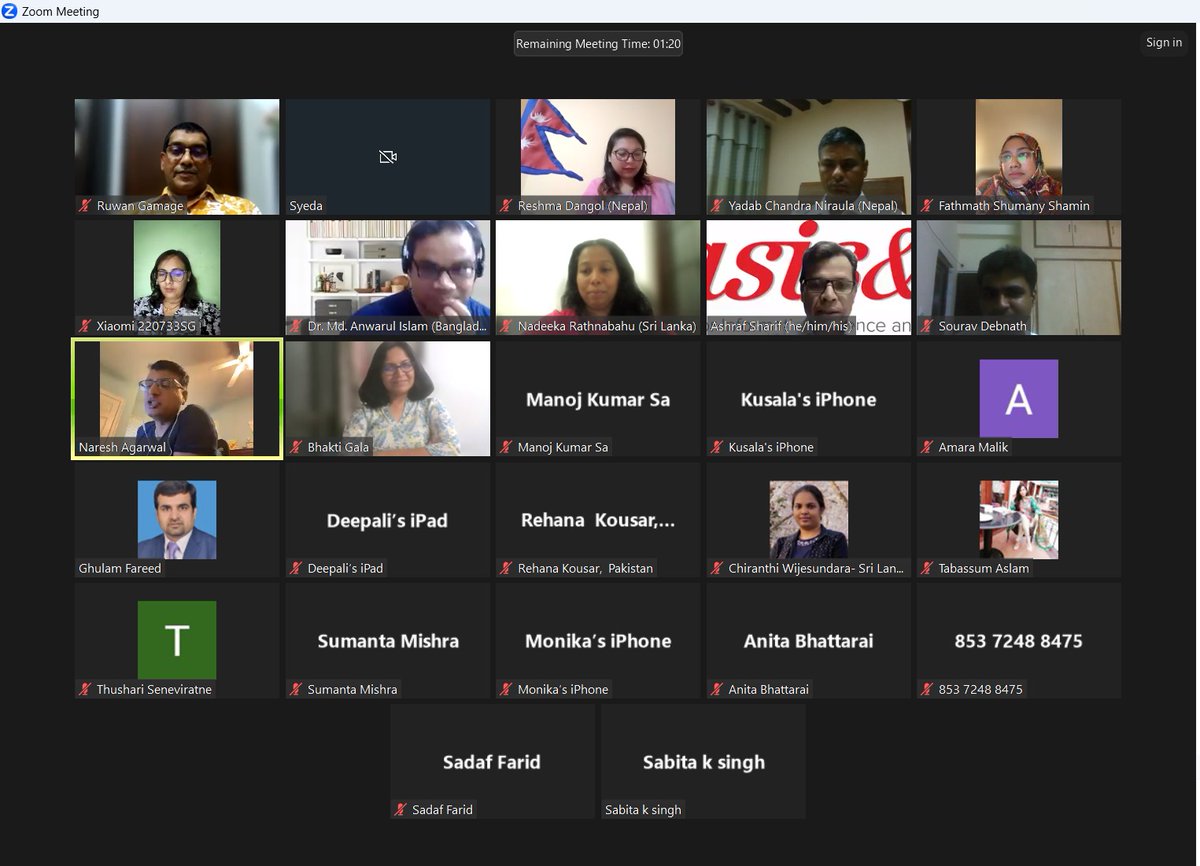This screenshot has width=1200, height=866.
Task: Click the Remaining Meeting Time indicator
Action: click(x=598, y=44)
